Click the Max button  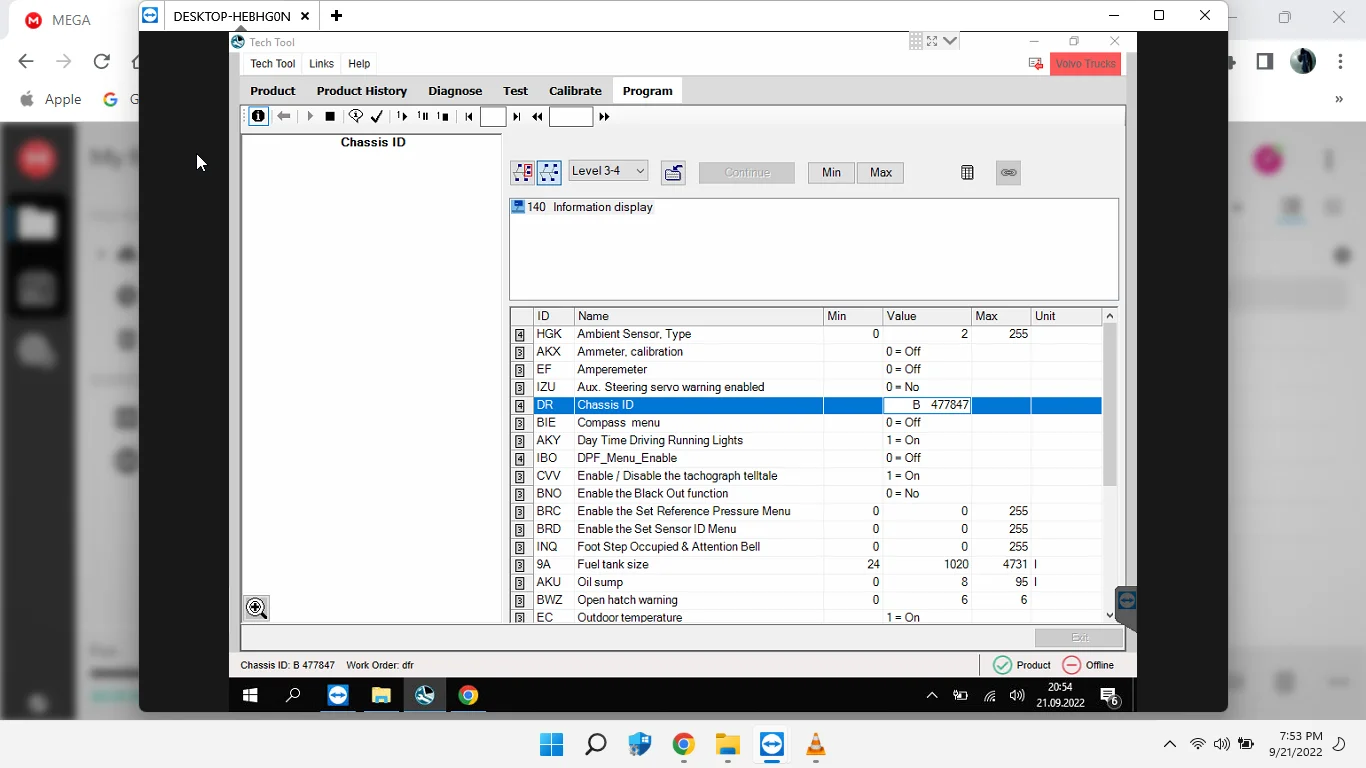point(881,172)
